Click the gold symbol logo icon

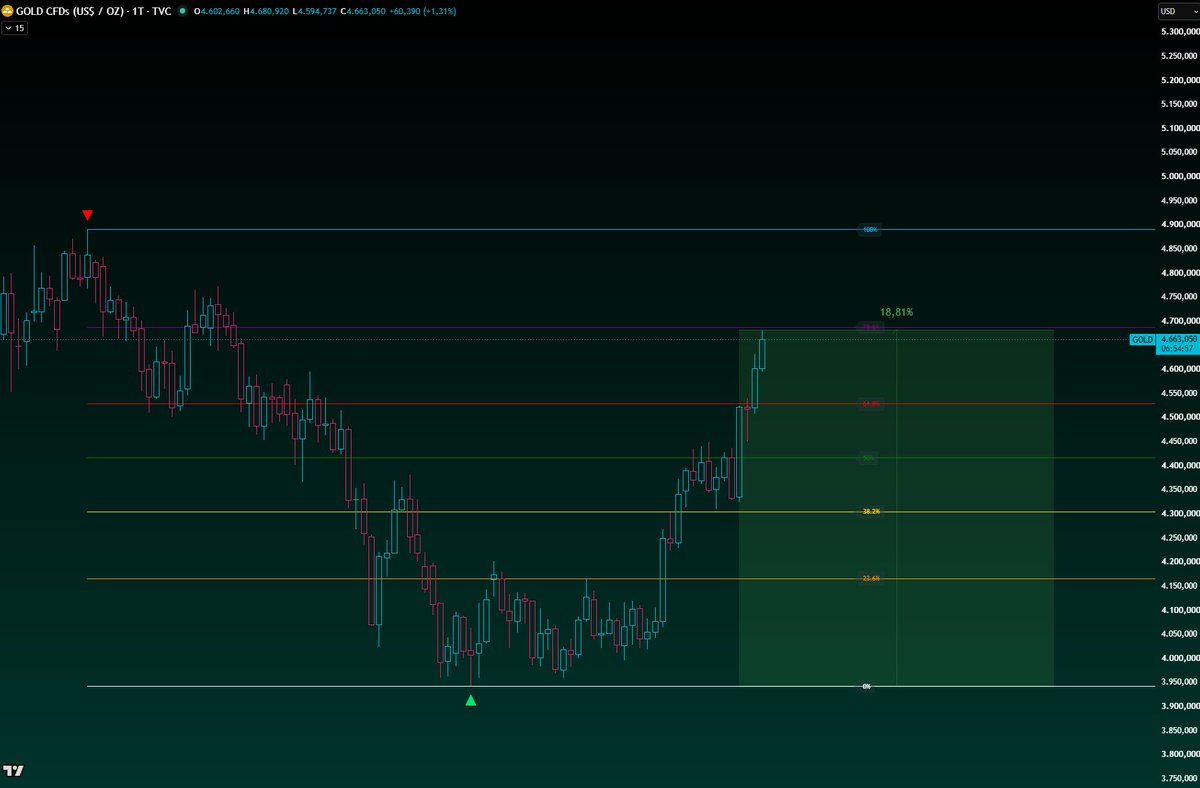(8, 11)
